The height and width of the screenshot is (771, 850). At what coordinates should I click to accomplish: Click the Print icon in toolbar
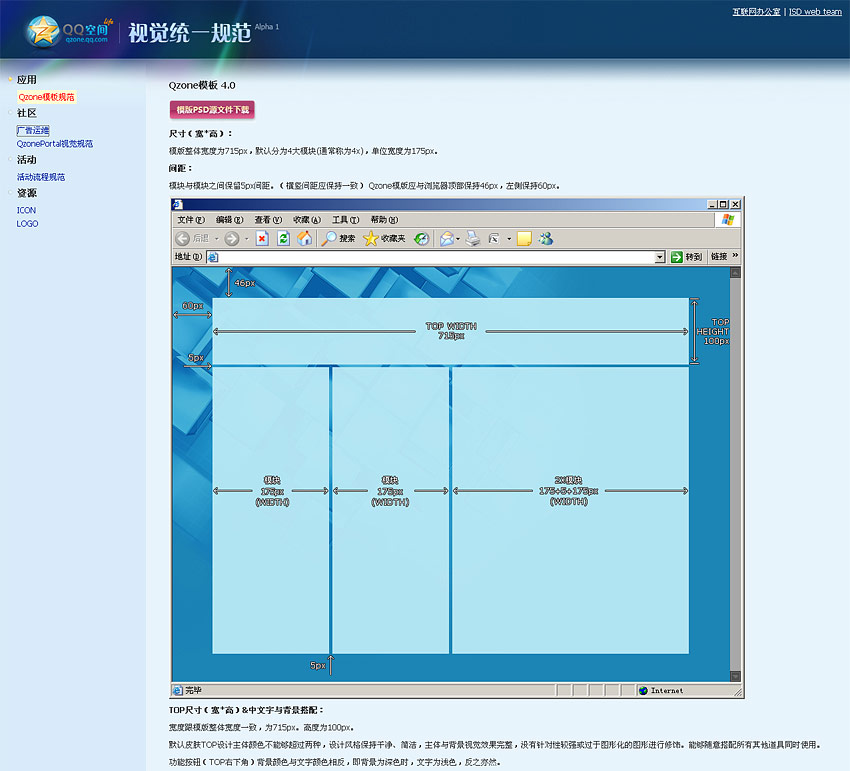pos(473,238)
